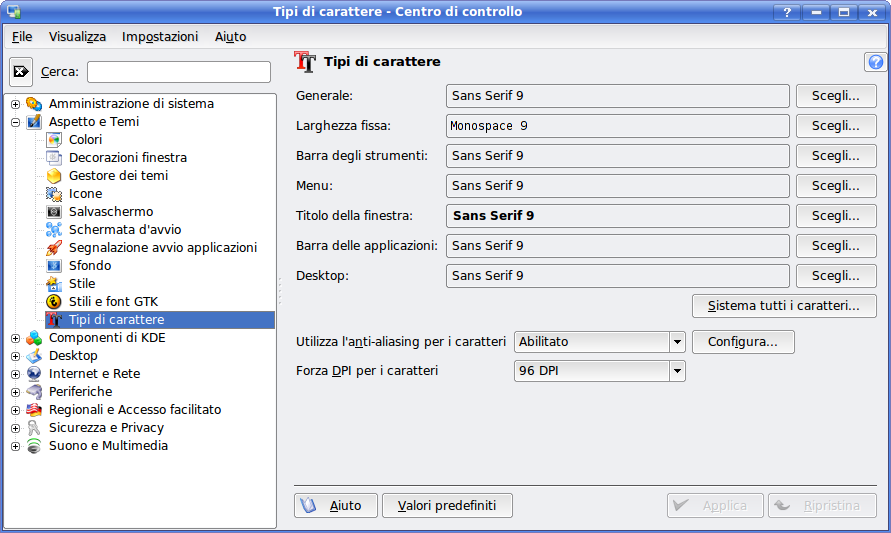This screenshot has width=891, height=533.
Task: Click the Schermata d'avvio icon
Action: coord(54,229)
